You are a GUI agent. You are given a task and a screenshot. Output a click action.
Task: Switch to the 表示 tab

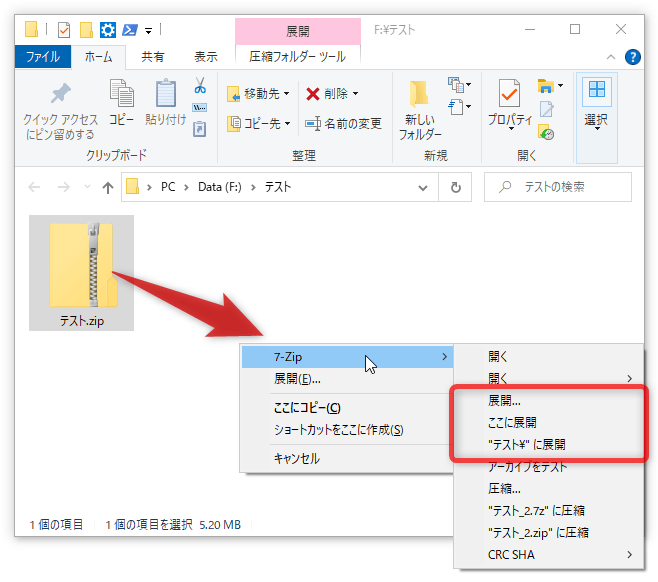(206, 57)
